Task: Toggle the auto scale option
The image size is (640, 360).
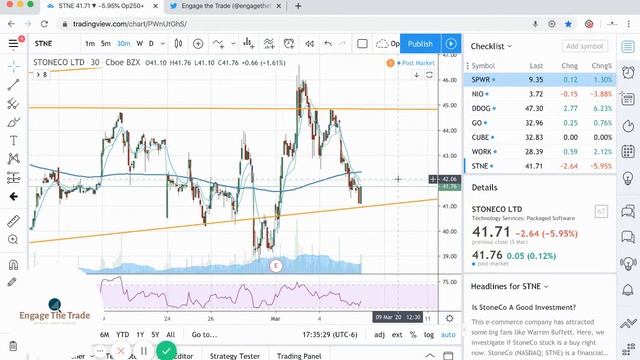Action: [x=448, y=335]
